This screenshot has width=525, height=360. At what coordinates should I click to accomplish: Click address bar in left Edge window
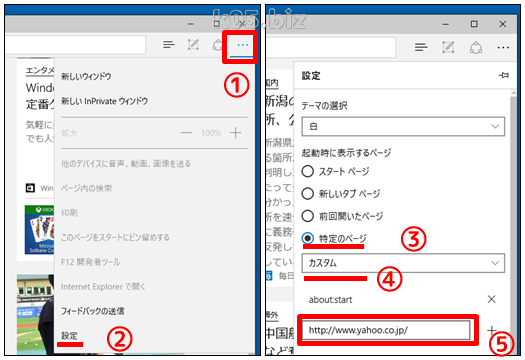pos(75,45)
